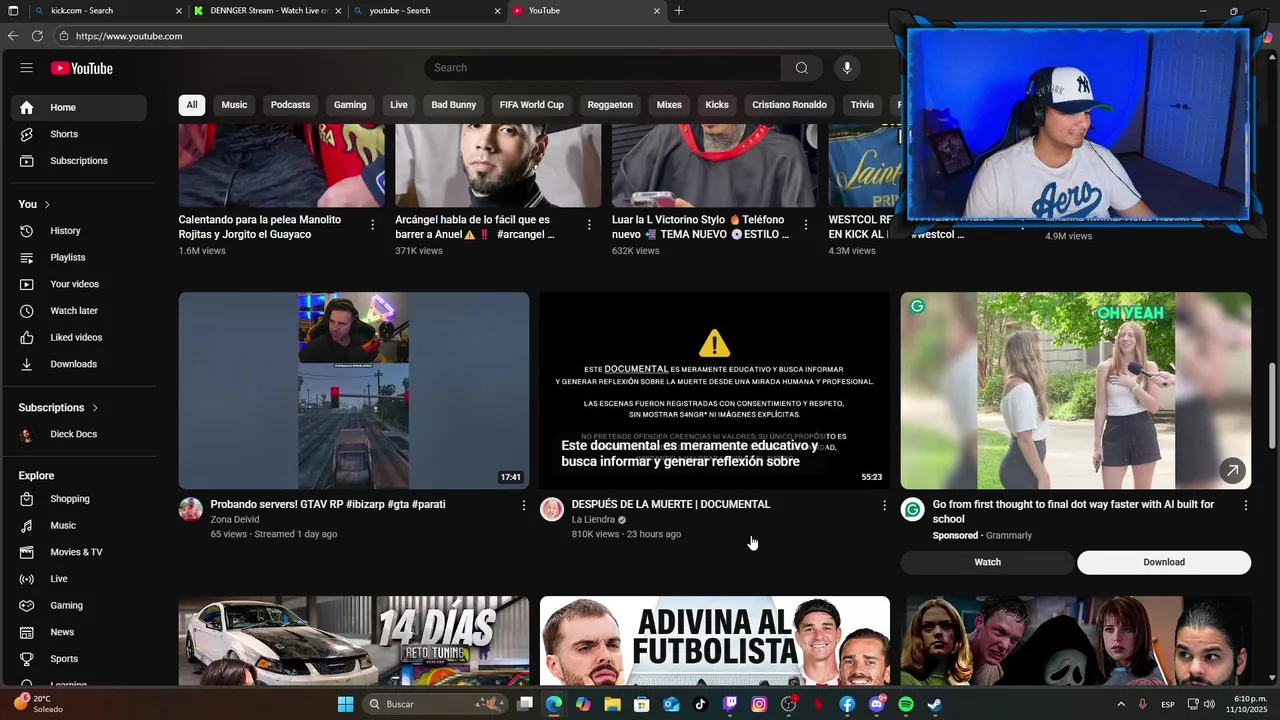The image size is (1280, 720).
Task: Open the Probando servers GTAV RP video title
Action: point(328,505)
